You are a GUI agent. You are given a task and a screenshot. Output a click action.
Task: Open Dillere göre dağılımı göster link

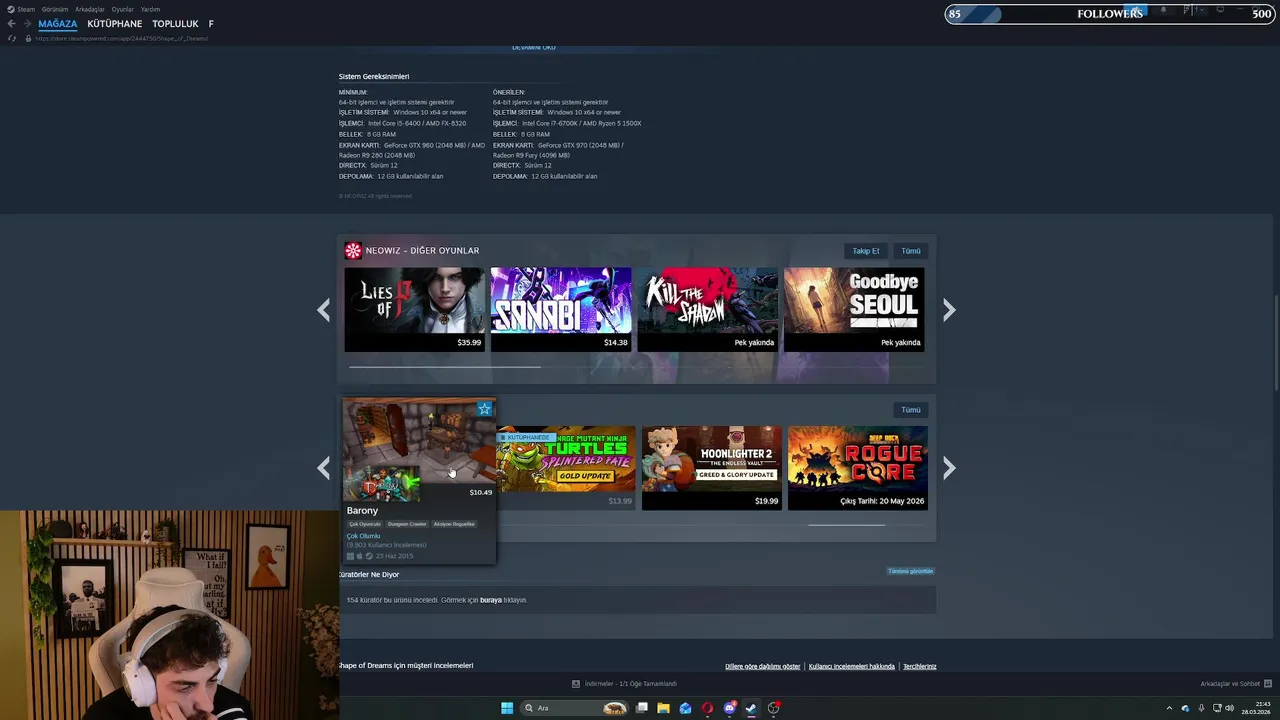pos(763,666)
